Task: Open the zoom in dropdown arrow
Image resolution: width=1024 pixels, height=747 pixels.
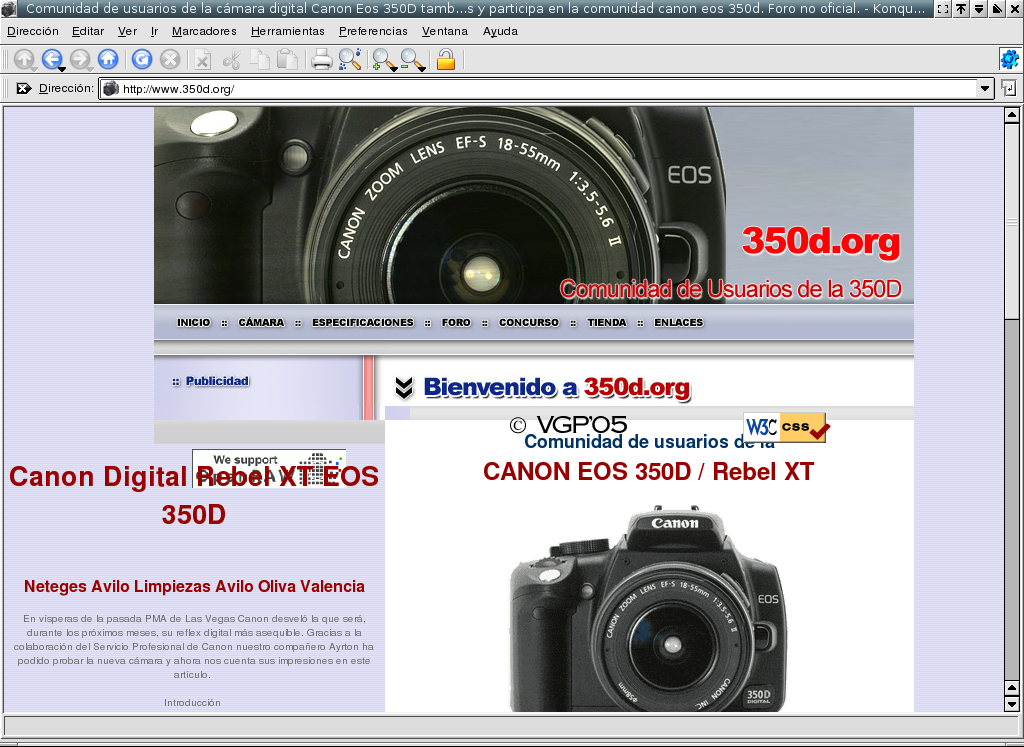Action: 393,70
